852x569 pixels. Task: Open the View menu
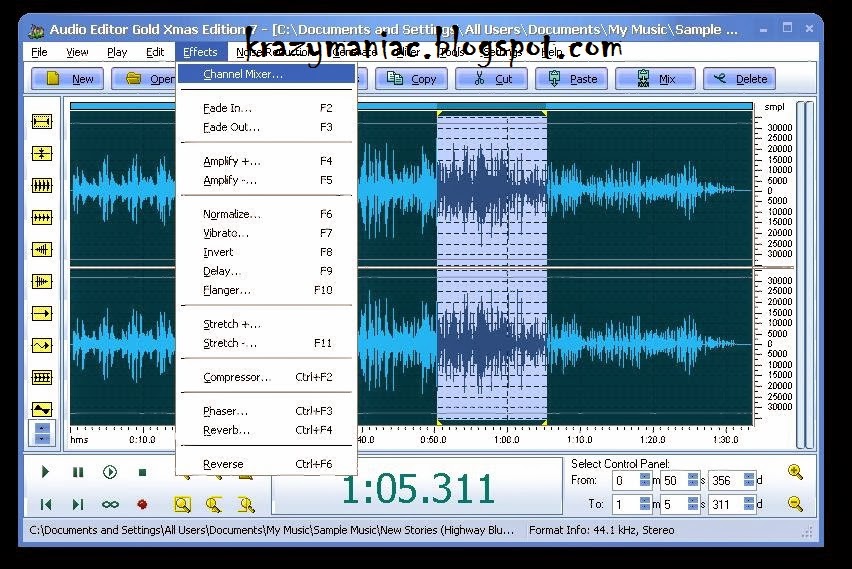point(77,52)
